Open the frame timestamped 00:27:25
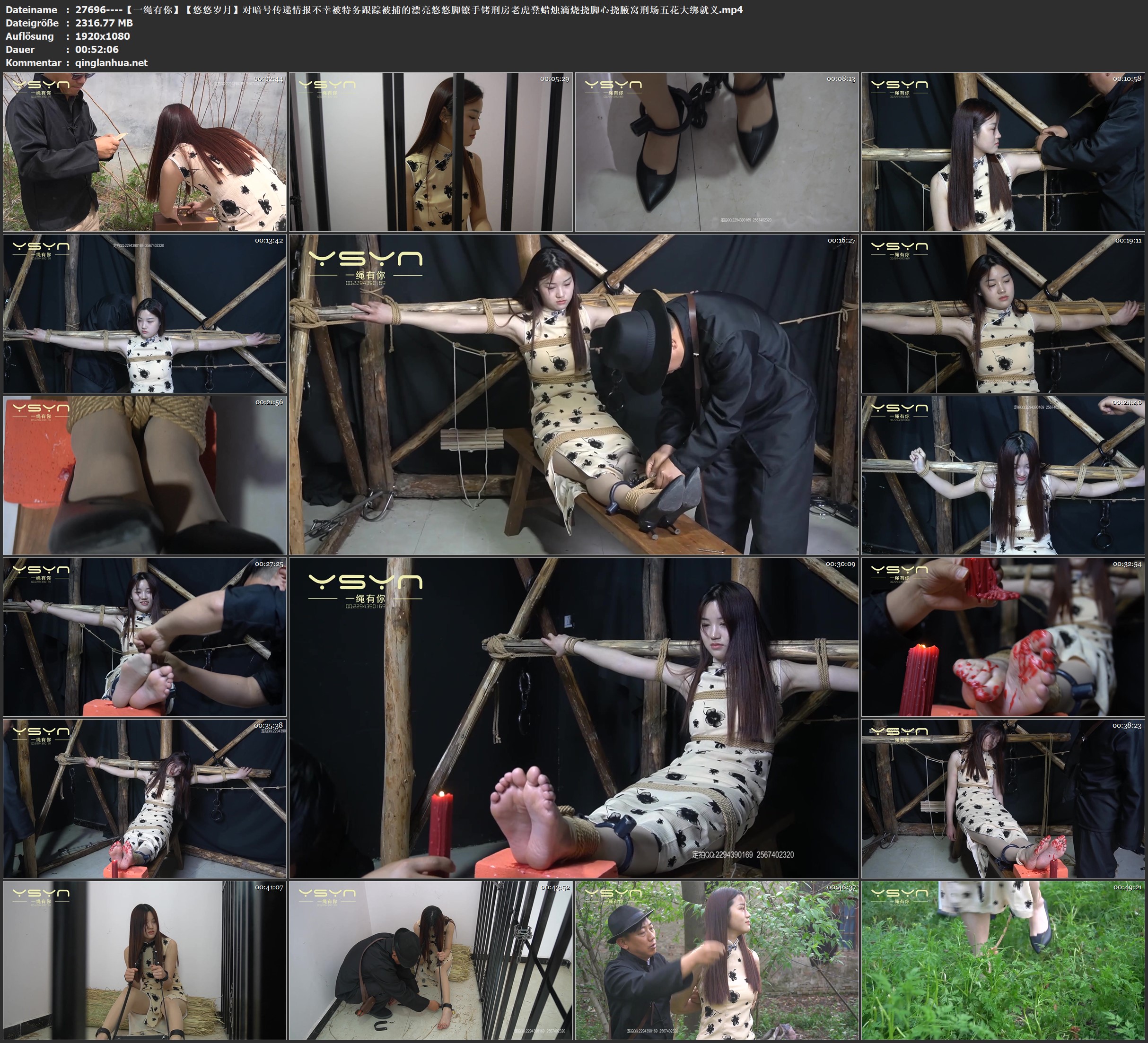The height and width of the screenshot is (1043, 1148). coord(145,636)
